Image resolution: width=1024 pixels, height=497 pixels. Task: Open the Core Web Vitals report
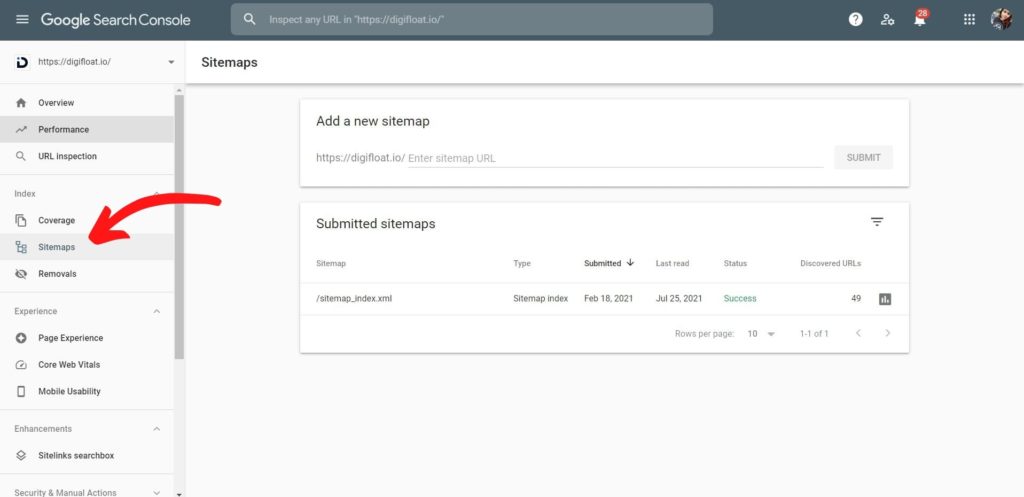(x=87, y=364)
